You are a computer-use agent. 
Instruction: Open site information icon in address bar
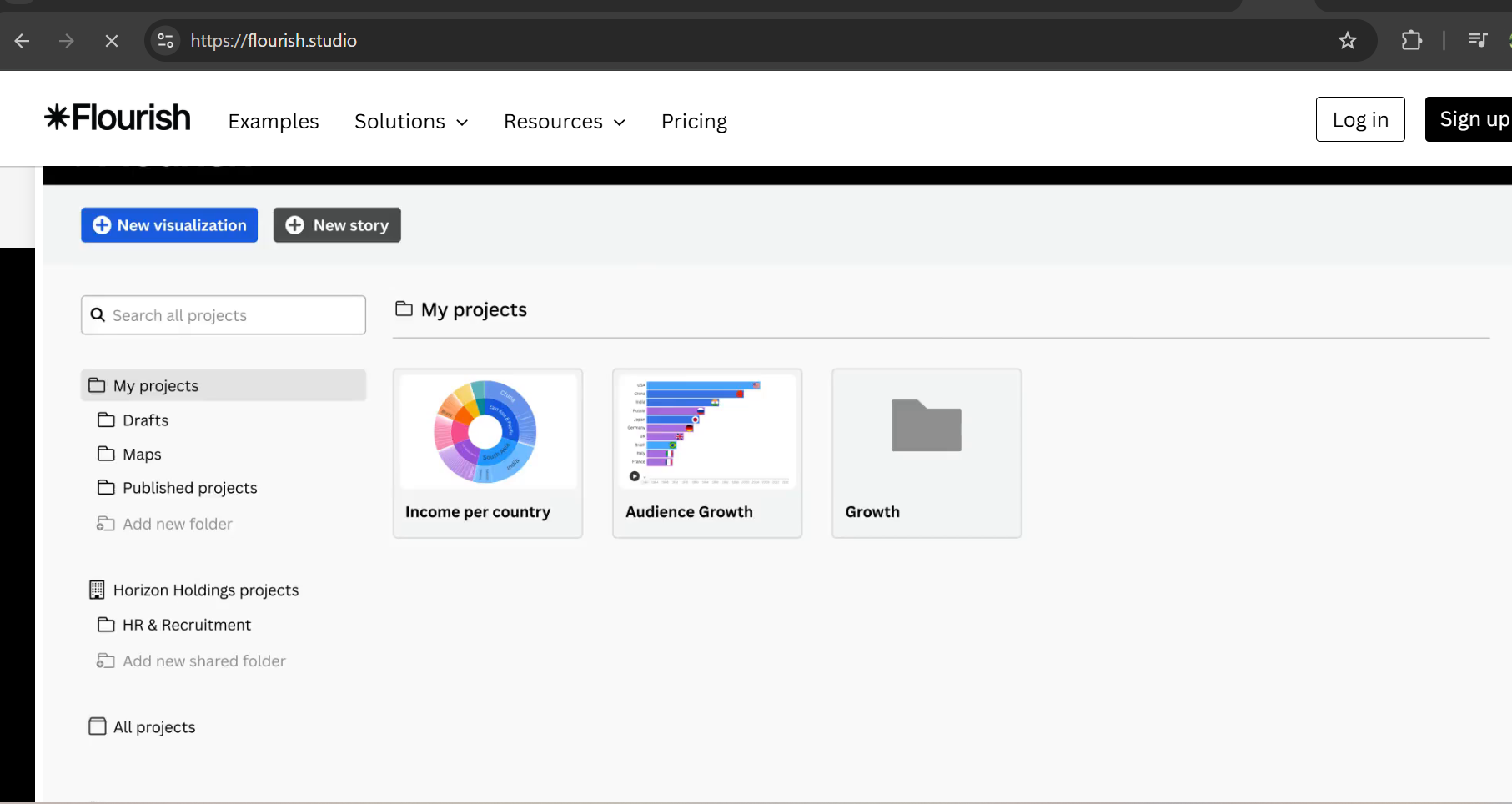click(x=166, y=41)
